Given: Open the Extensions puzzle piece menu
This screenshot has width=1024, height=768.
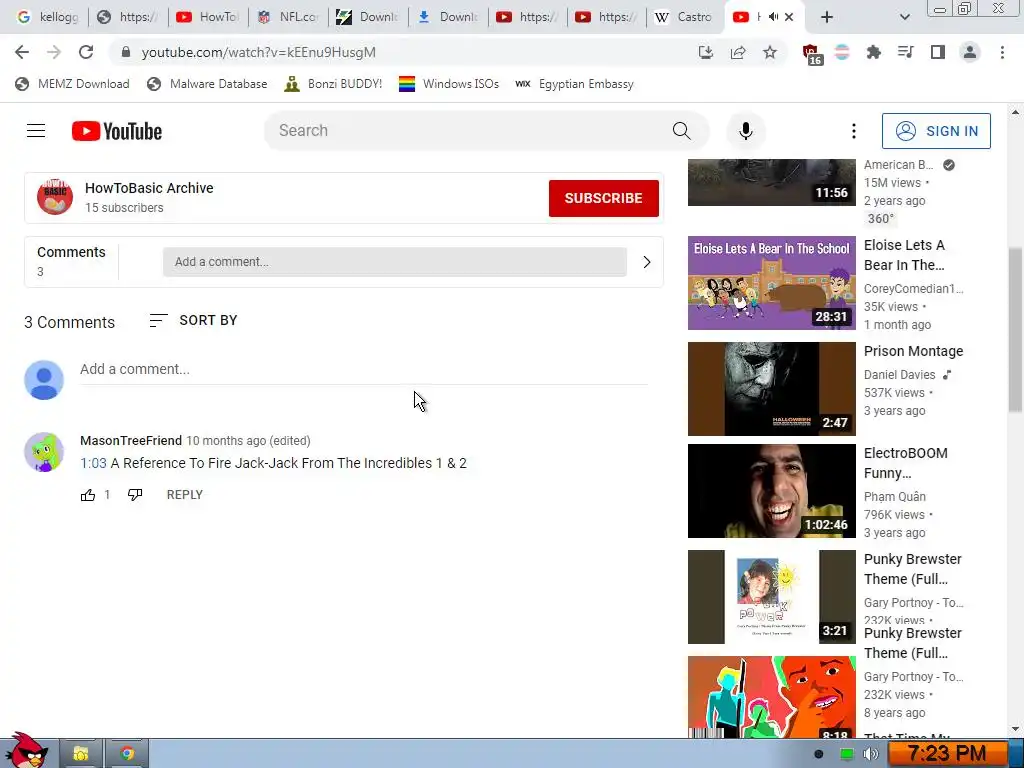Looking at the screenshot, I should click(x=873, y=52).
